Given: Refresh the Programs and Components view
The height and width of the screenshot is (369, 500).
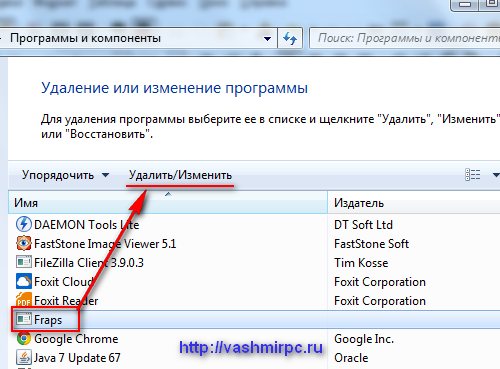Looking at the screenshot, I should [x=290, y=38].
